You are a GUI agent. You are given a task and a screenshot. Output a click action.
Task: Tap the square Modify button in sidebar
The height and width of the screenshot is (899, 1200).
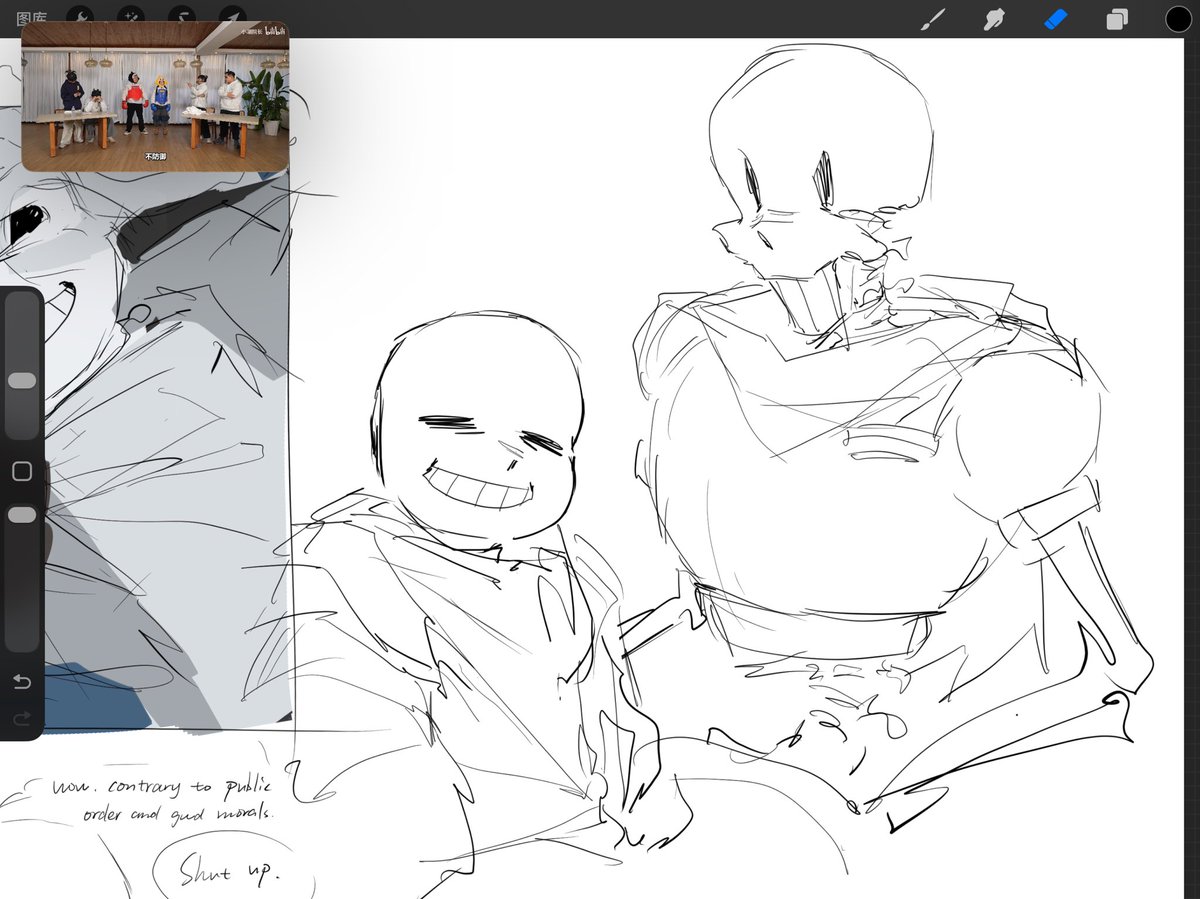coord(22,471)
